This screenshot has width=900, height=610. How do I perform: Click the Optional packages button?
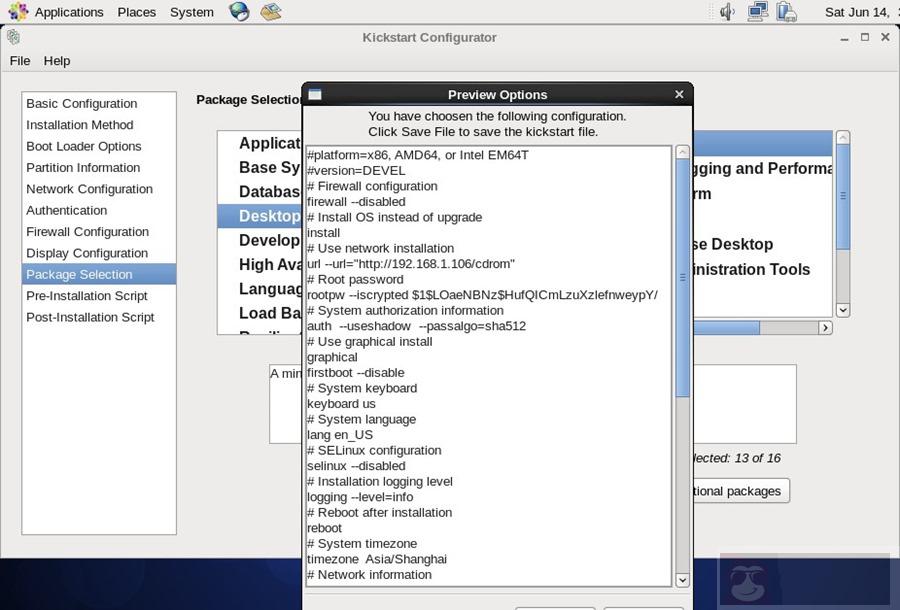tap(741, 491)
